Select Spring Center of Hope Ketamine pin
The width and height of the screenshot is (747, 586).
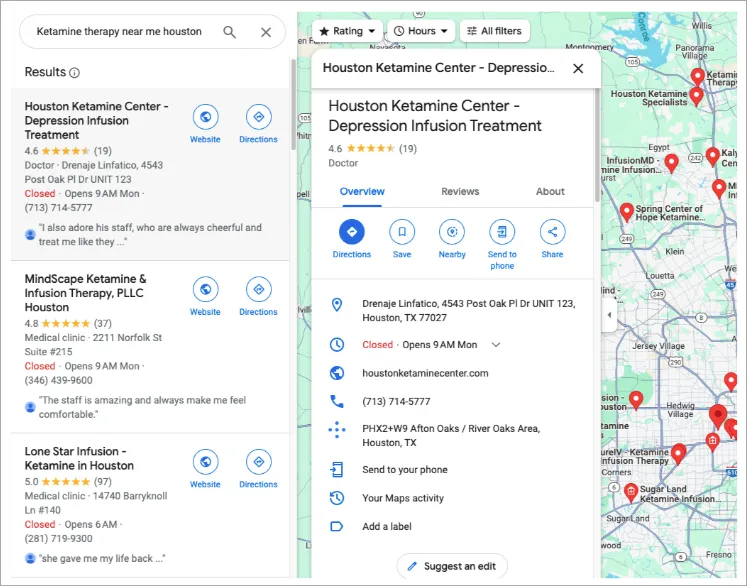pos(627,212)
